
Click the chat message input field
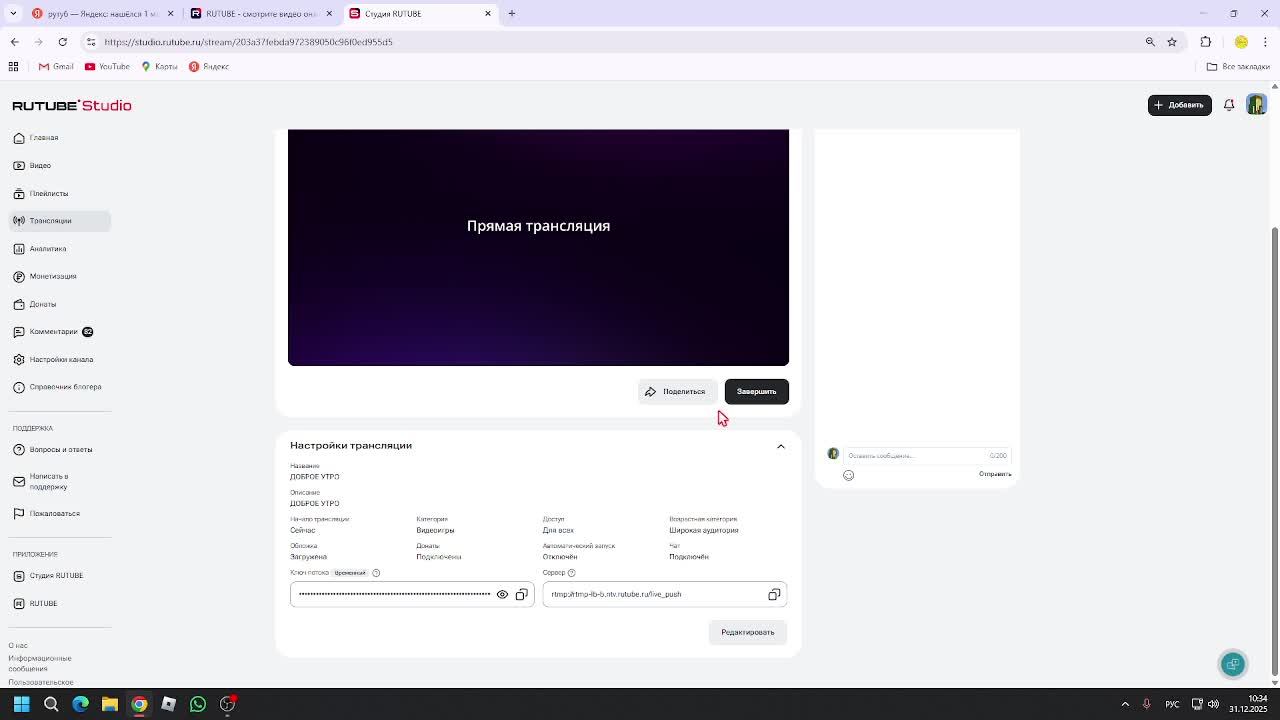(927, 456)
